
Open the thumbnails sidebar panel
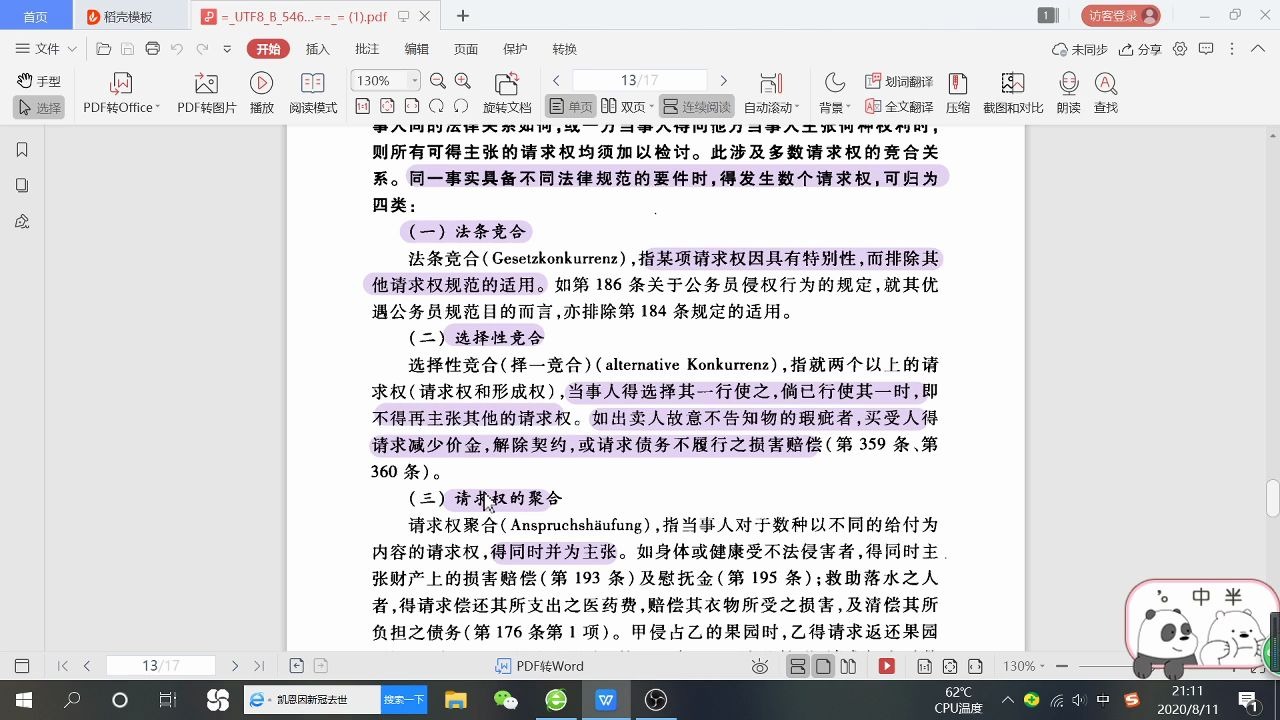click(x=22, y=186)
